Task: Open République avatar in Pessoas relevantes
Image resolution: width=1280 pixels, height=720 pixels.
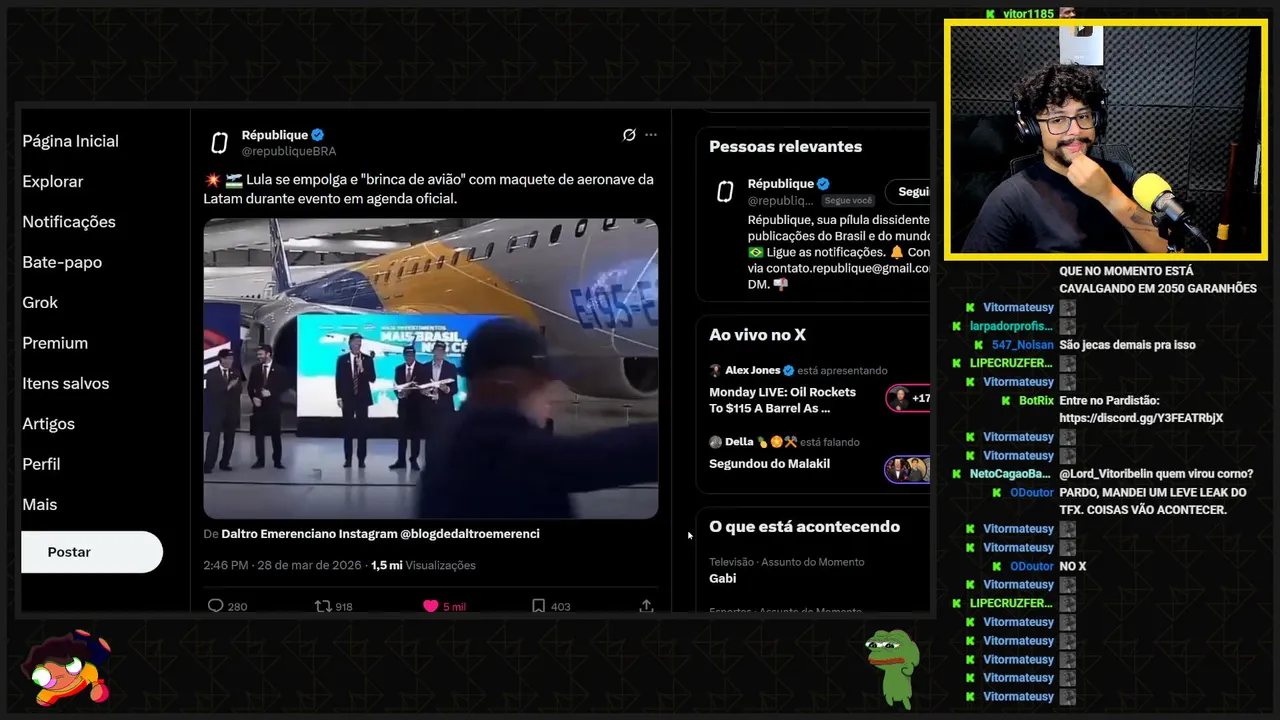Action: pos(725,192)
